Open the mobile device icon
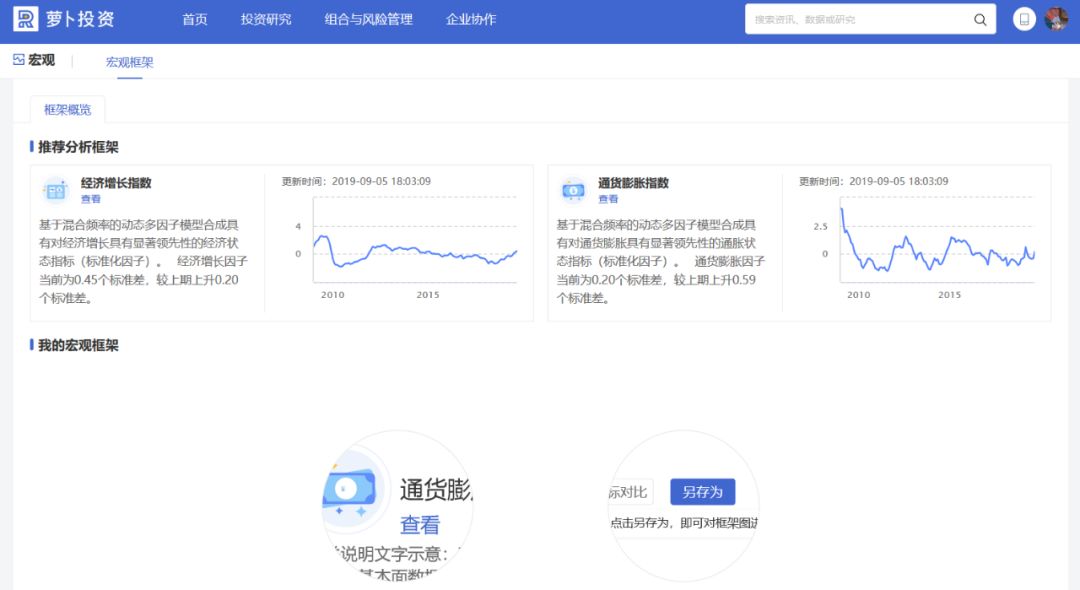The height and width of the screenshot is (590, 1080). [x=1023, y=19]
